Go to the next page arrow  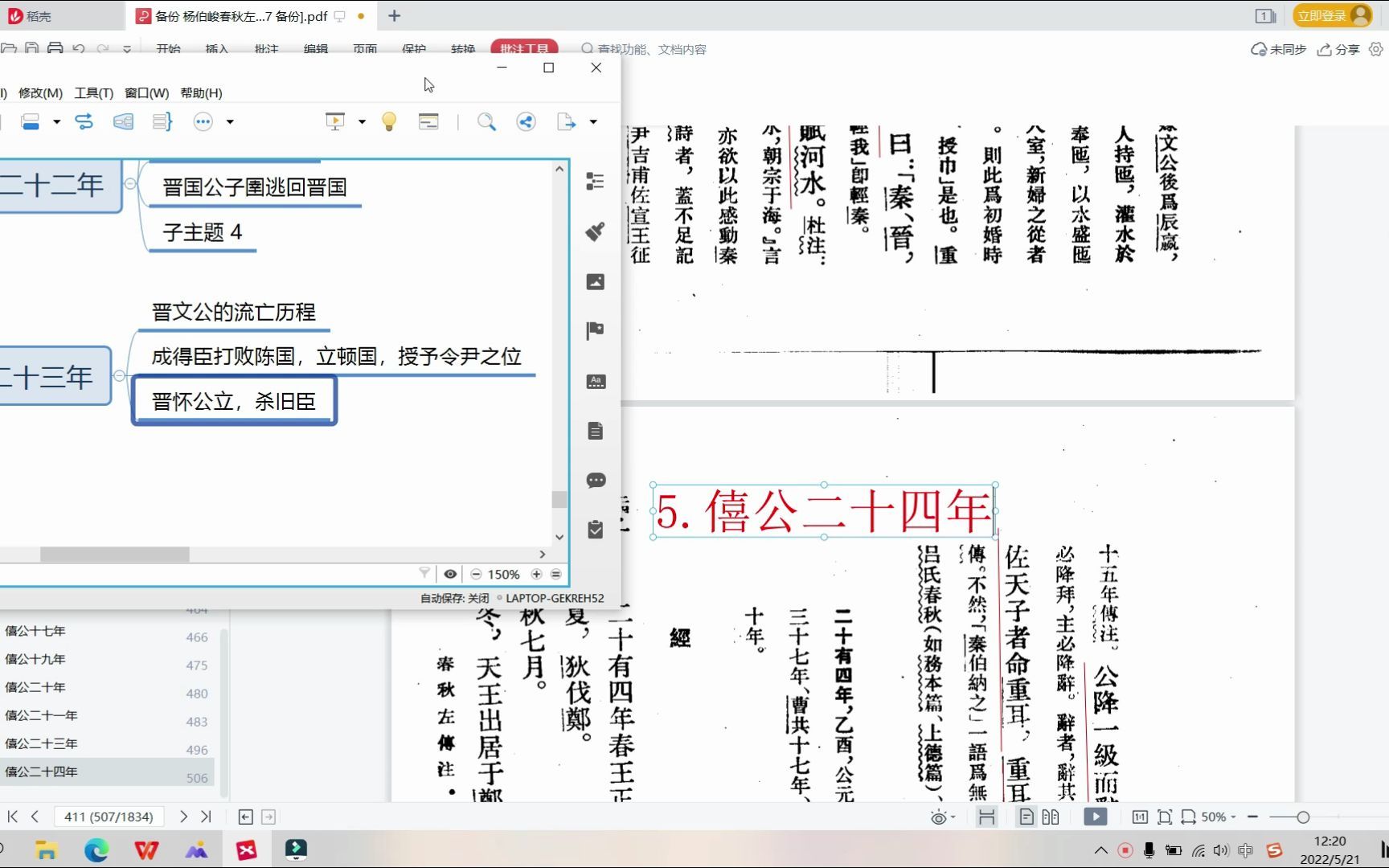click(183, 817)
